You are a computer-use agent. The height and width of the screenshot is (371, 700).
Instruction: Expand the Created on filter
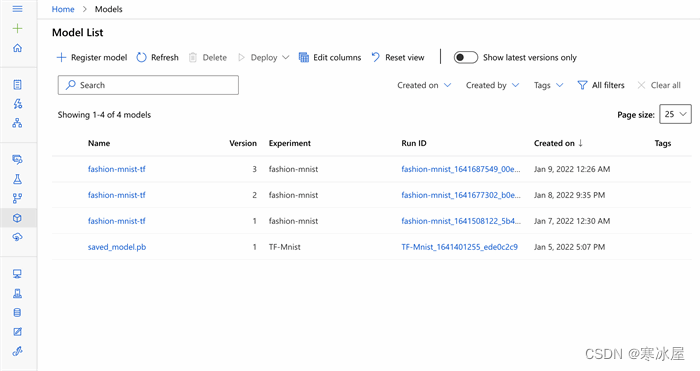point(424,85)
